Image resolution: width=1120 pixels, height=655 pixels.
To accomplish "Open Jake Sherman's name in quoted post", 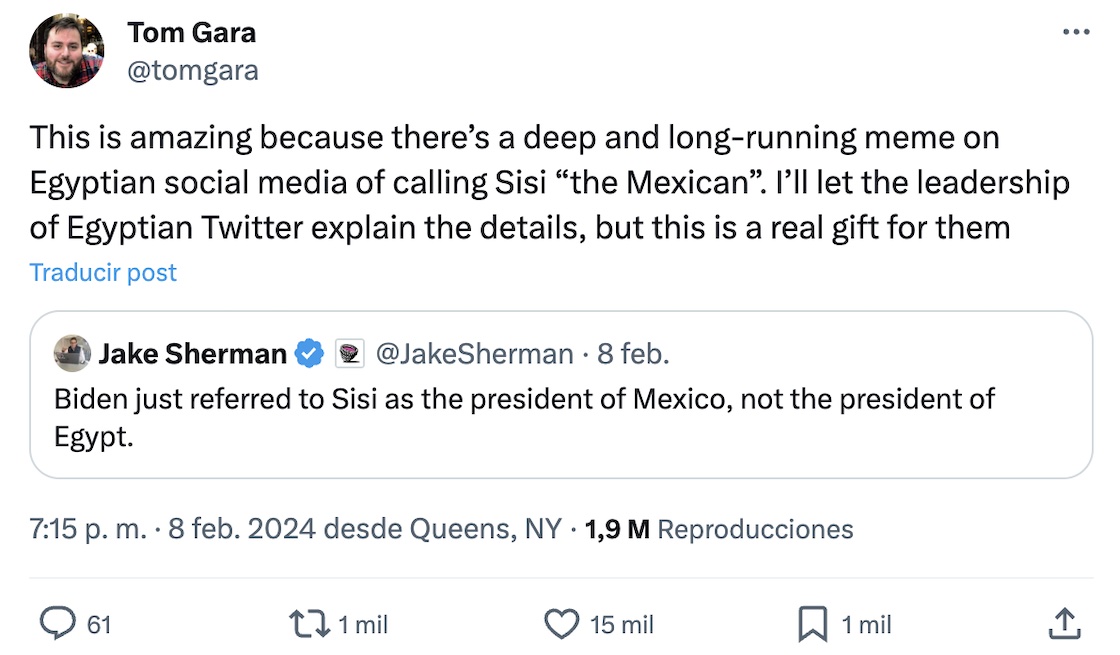I will coord(193,353).
